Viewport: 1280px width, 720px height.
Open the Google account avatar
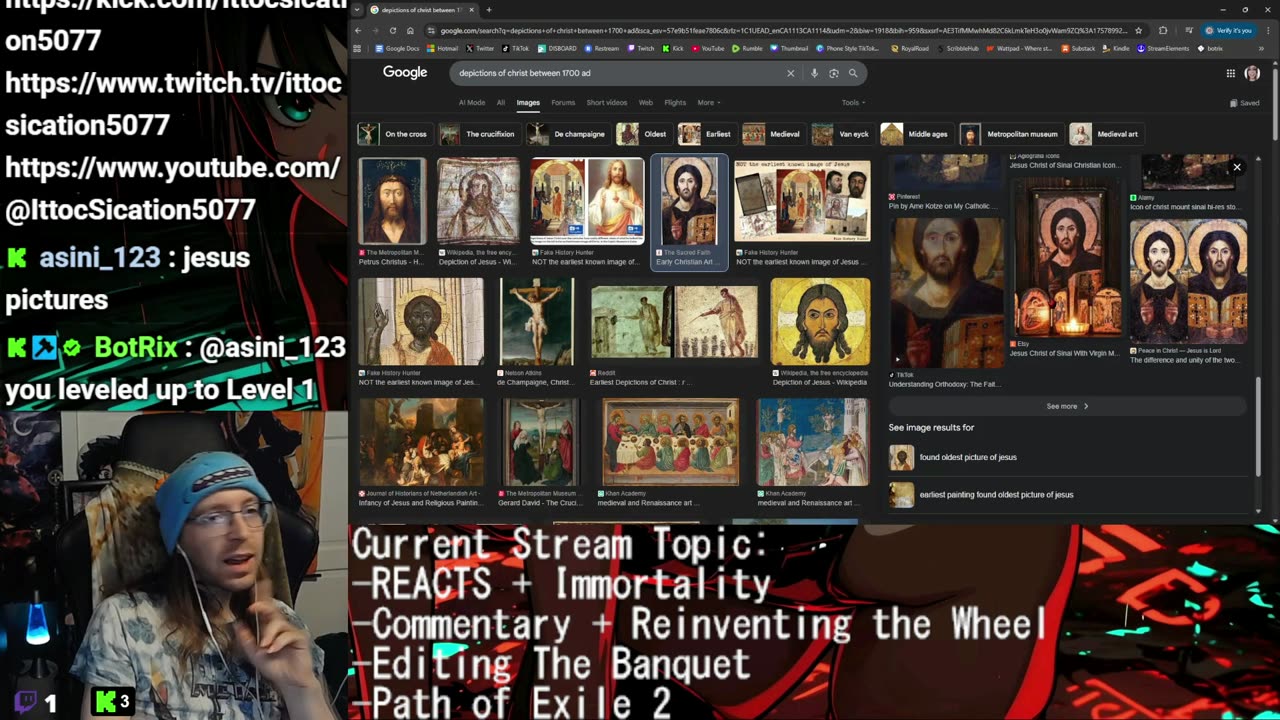(1252, 73)
